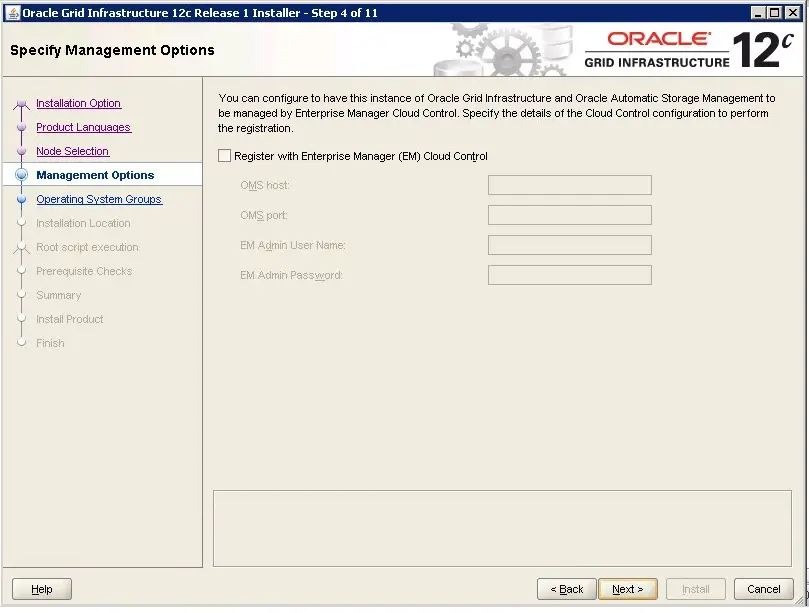Screen dimensions: 809x613
Task: Click the Node Selection step bullet
Action: [21, 151]
